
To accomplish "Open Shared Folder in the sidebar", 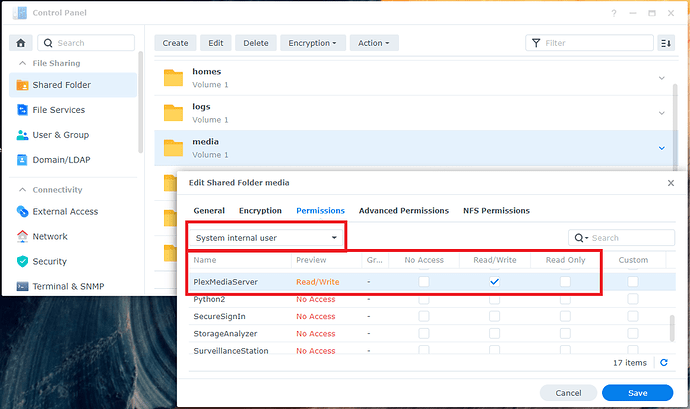I will click(x=73, y=85).
